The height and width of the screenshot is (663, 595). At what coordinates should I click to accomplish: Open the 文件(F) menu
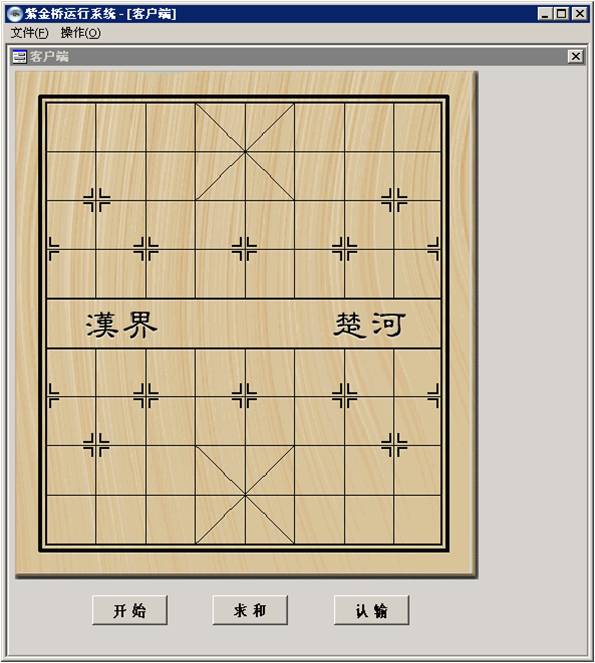tap(30, 33)
